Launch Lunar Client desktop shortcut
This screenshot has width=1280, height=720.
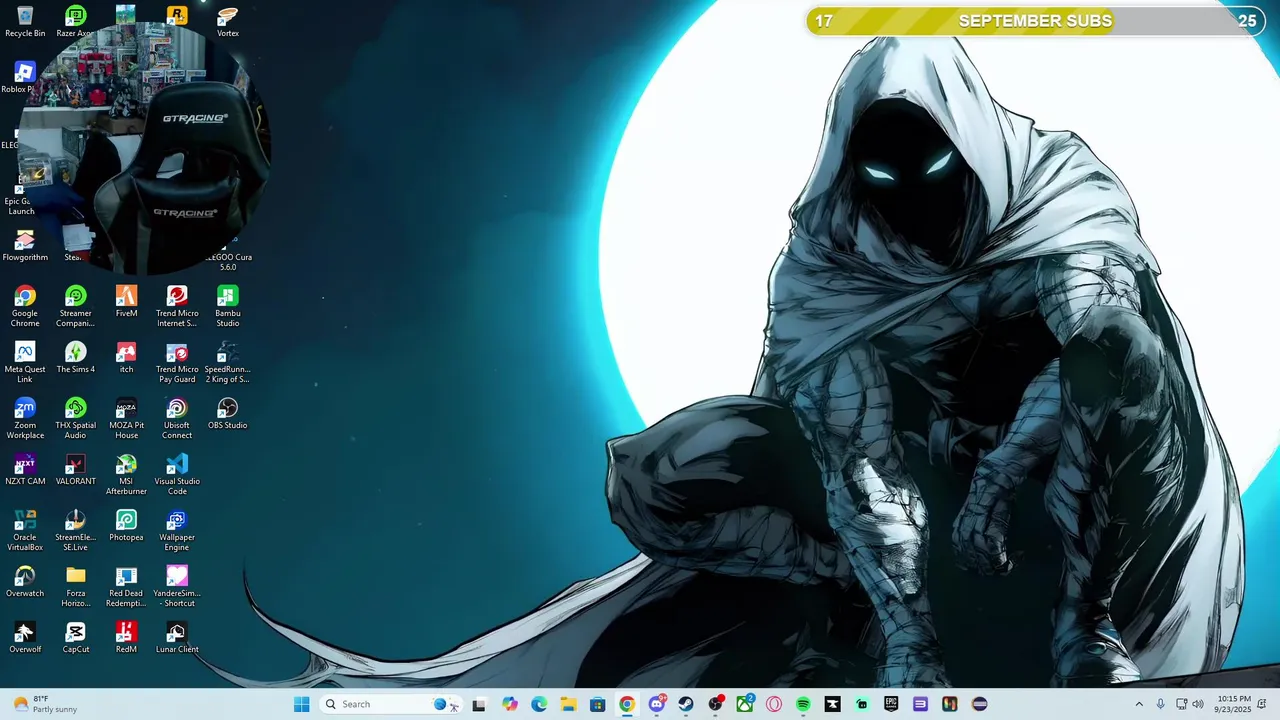177,637
